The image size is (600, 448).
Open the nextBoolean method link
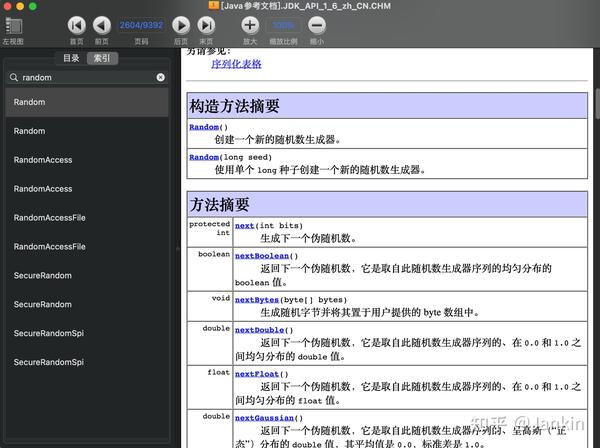pos(262,256)
